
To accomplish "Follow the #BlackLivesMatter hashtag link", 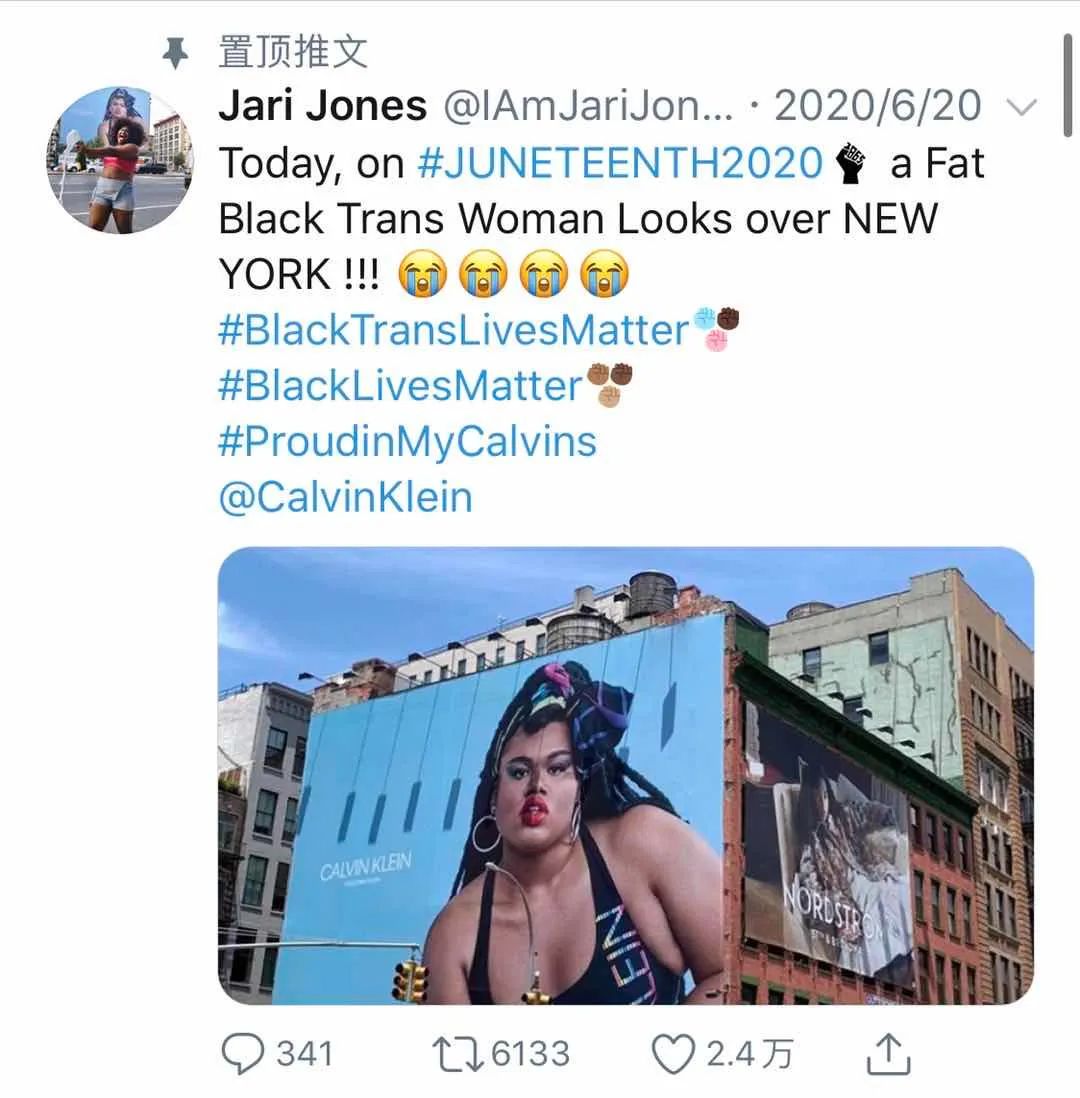I will click(x=400, y=386).
